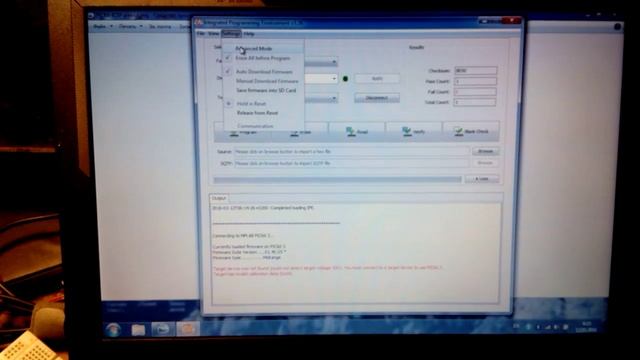The width and height of the screenshot is (640, 360).
Task: Click the SQTP Browse button
Action: point(485,163)
